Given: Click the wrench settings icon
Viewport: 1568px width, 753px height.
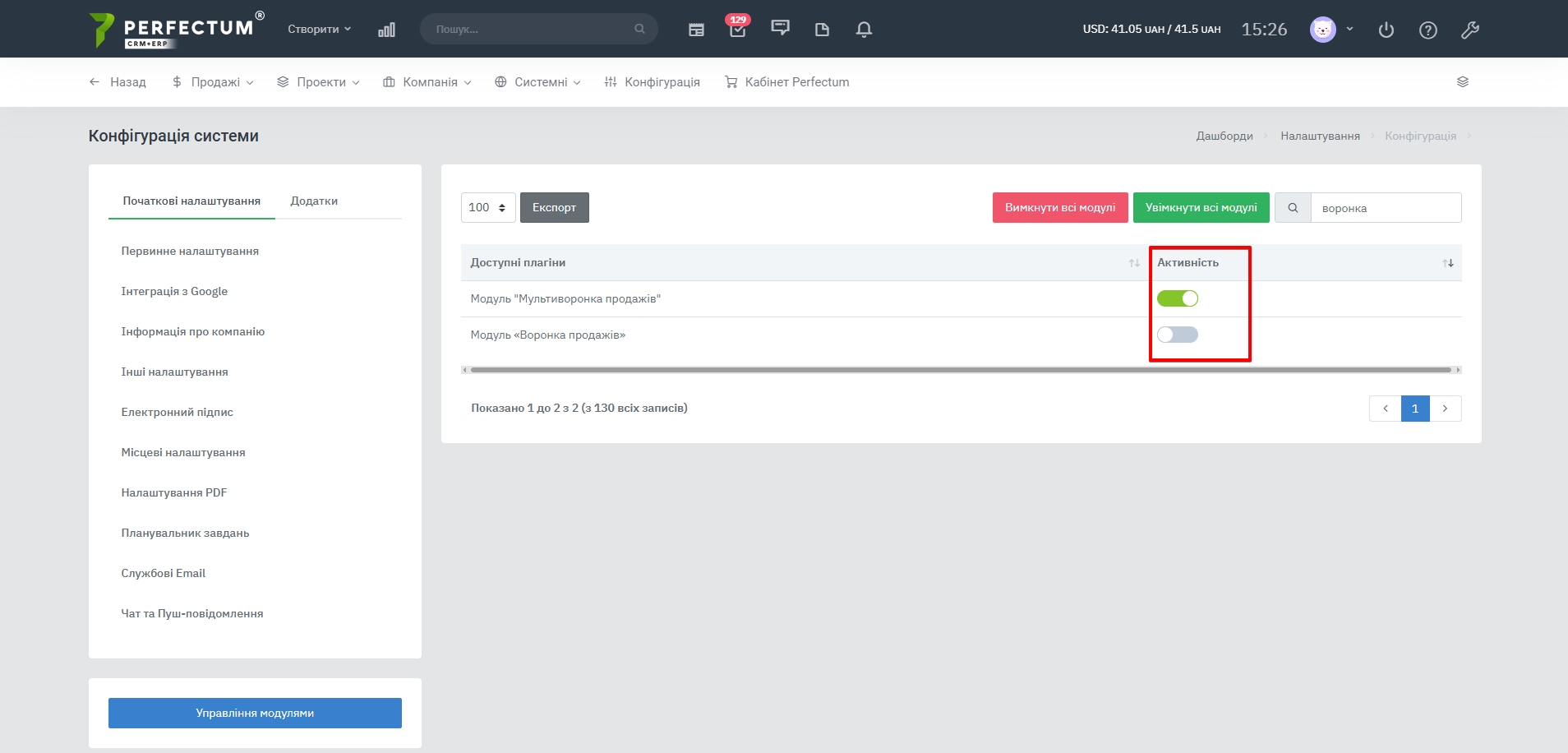Looking at the screenshot, I should pyautogui.click(x=1469, y=30).
